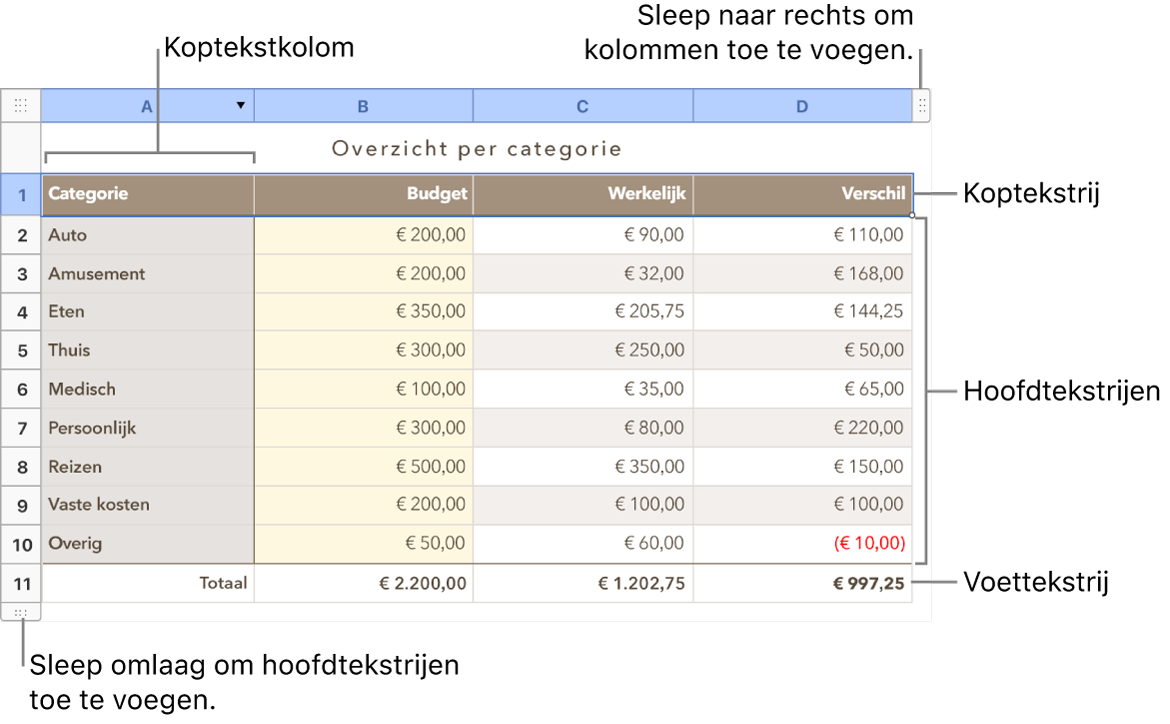Click the row resize handle below row 11
Screen dimensions: 1170x724
pos(21,612)
